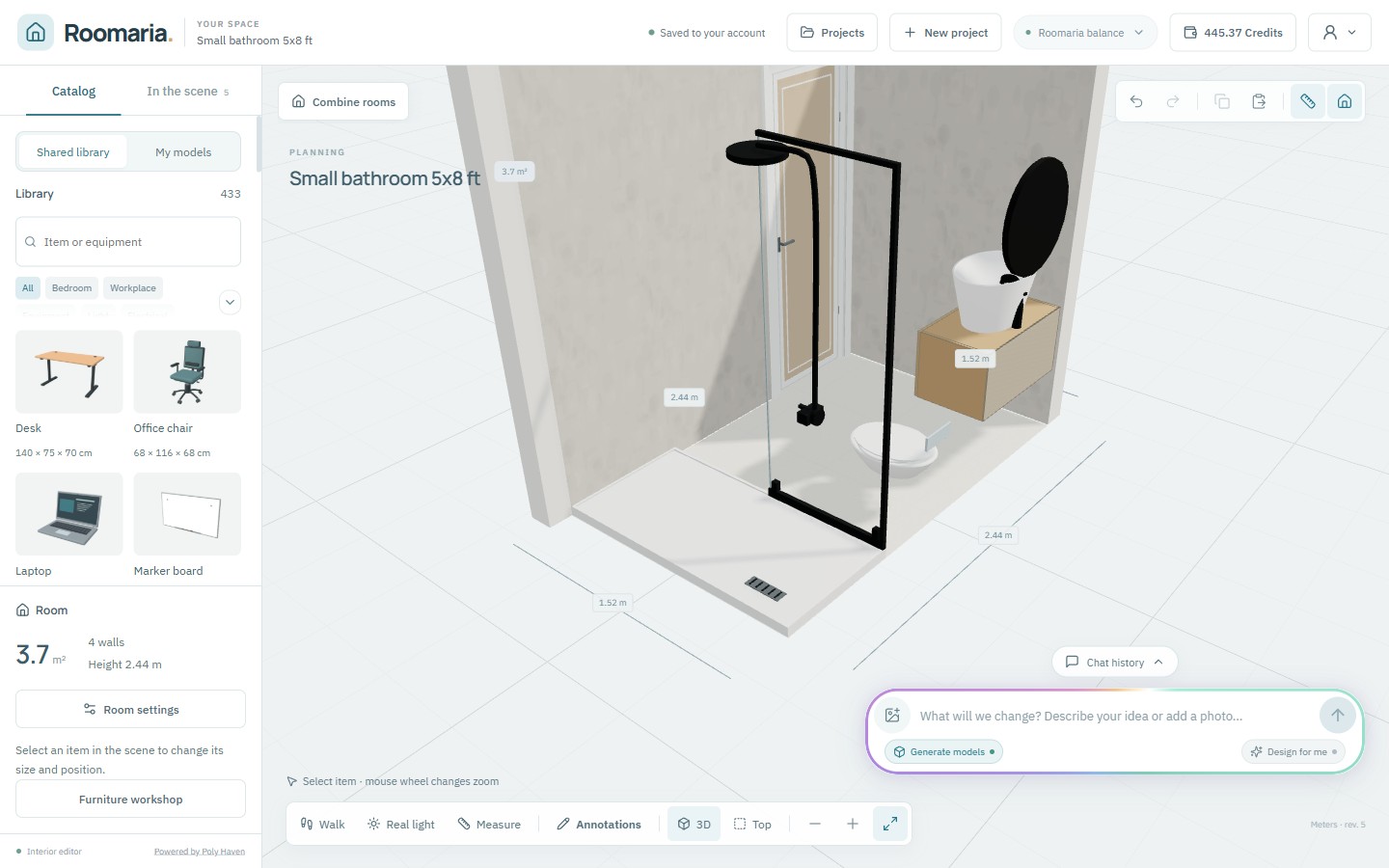Open Room settings
The width and height of the screenshot is (1389, 868).
[x=130, y=709]
